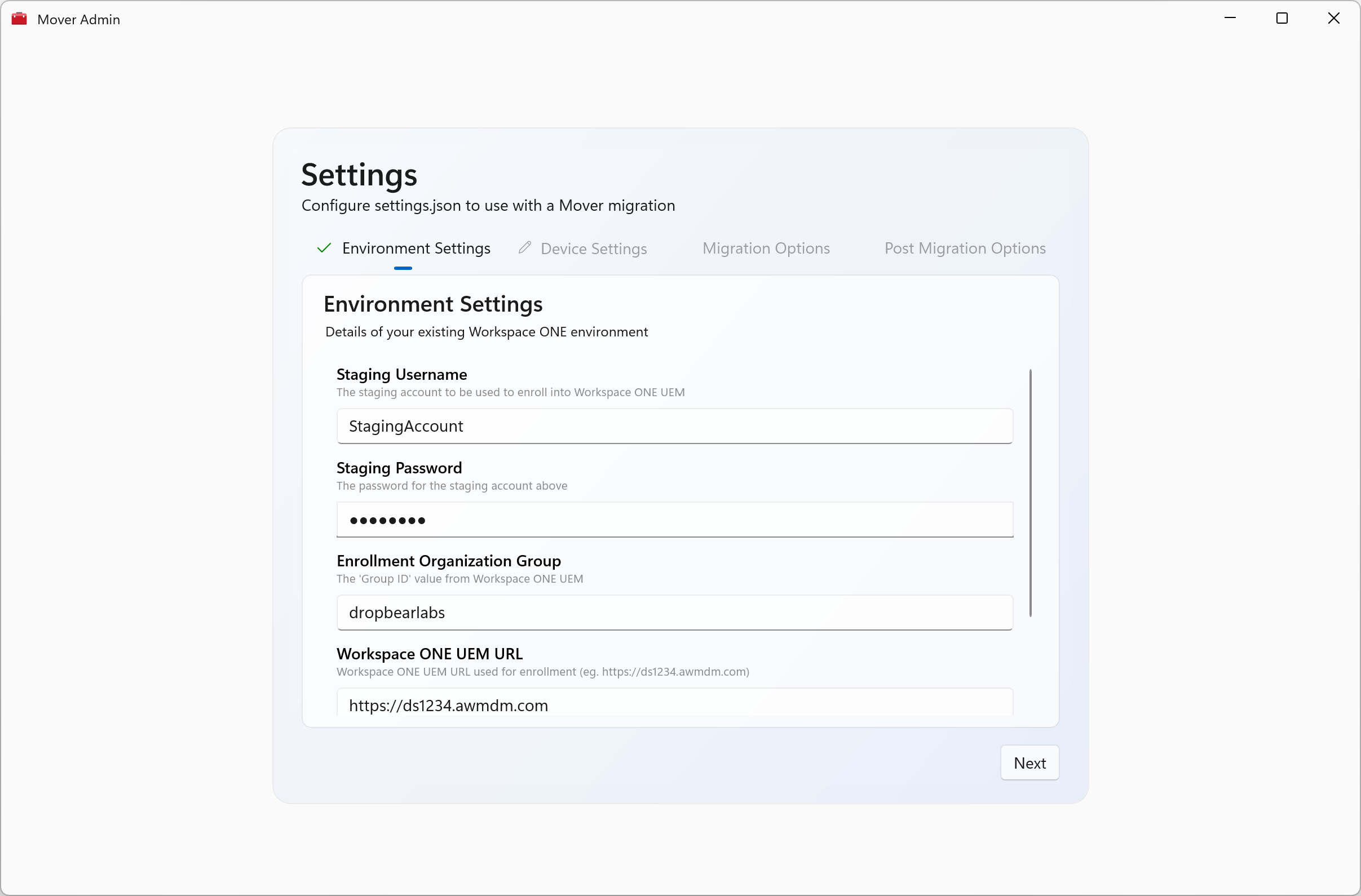
Task: Click the pencil icon next to Device Settings
Action: pos(524,248)
